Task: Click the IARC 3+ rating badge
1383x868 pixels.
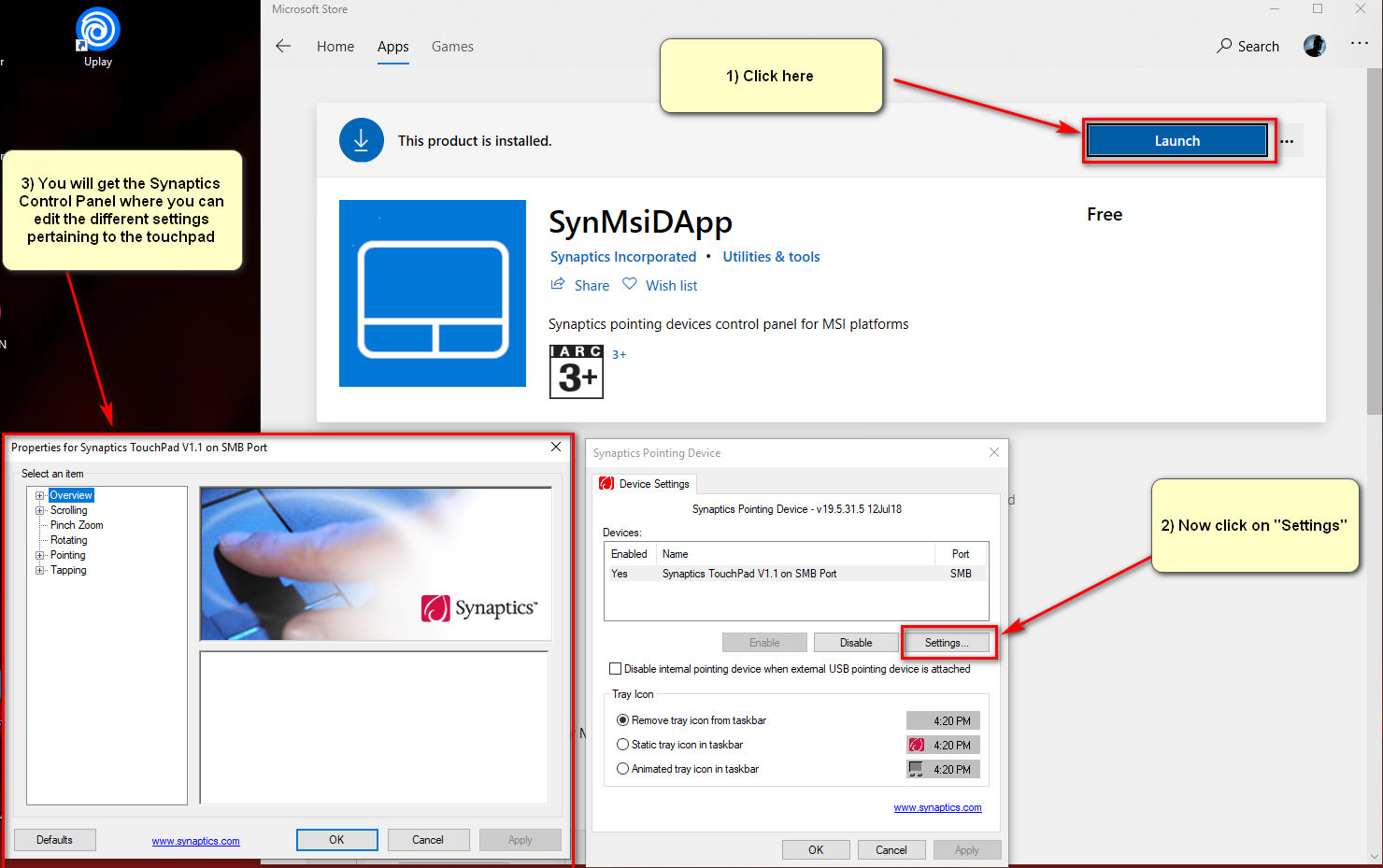Action: pos(577,371)
